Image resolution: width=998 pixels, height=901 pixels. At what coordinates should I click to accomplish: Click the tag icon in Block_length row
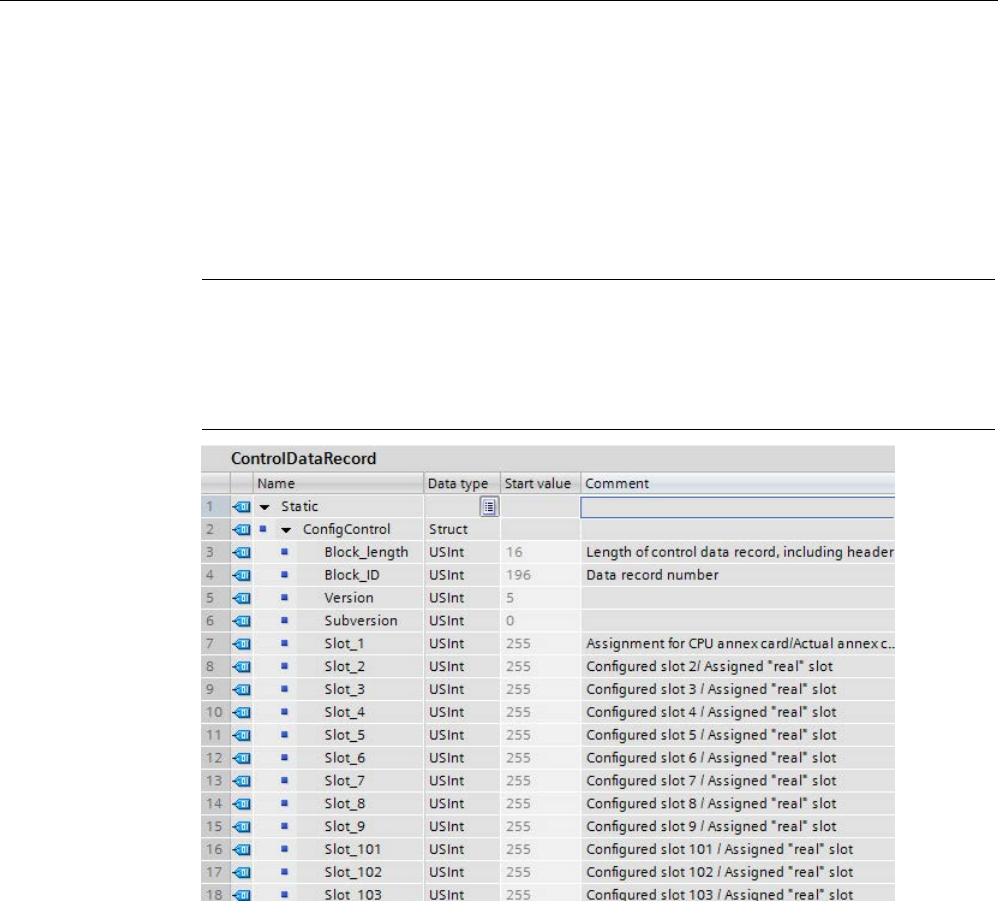click(x=241, y=553)
